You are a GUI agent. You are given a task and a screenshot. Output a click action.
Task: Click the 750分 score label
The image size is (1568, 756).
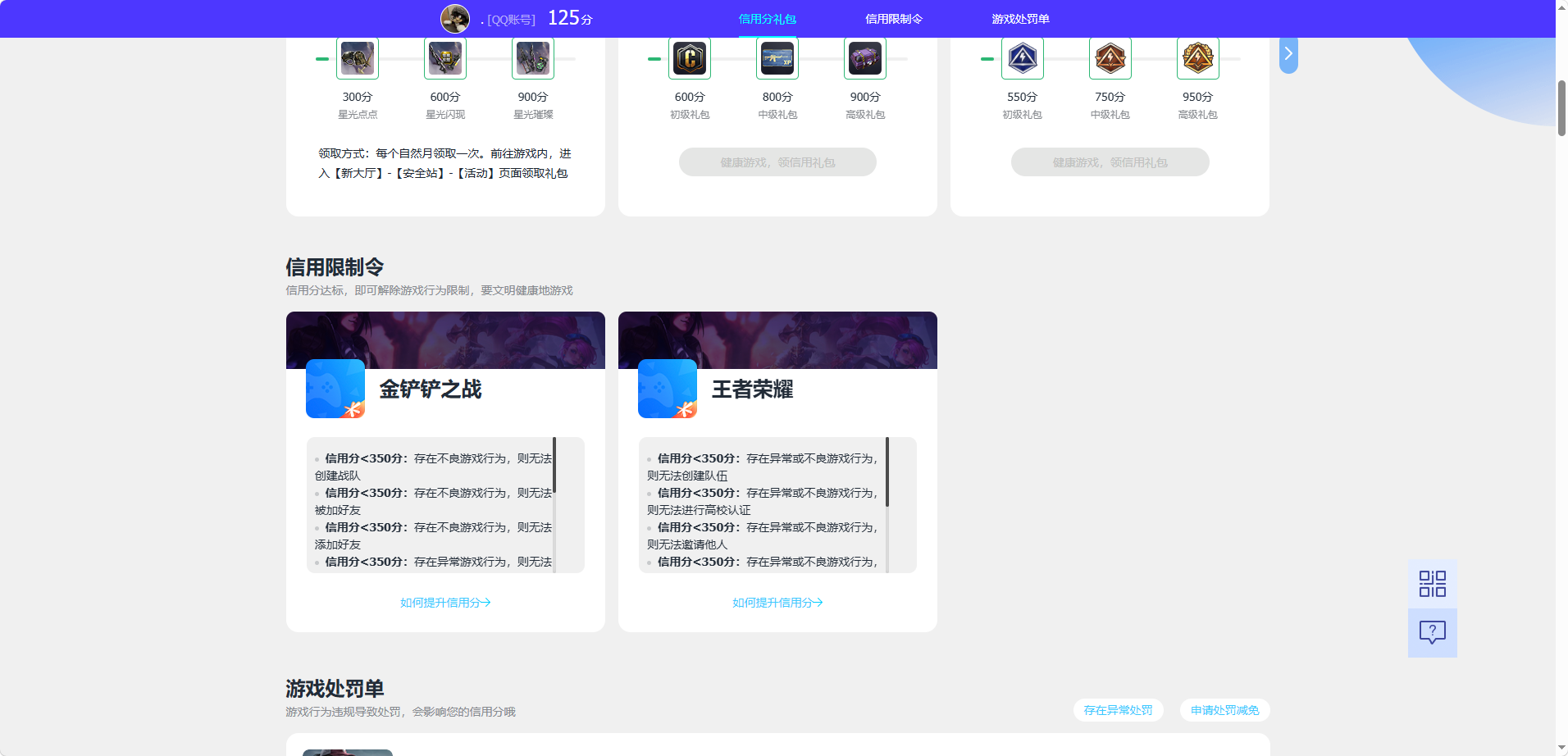click(x=1110, y=97)
